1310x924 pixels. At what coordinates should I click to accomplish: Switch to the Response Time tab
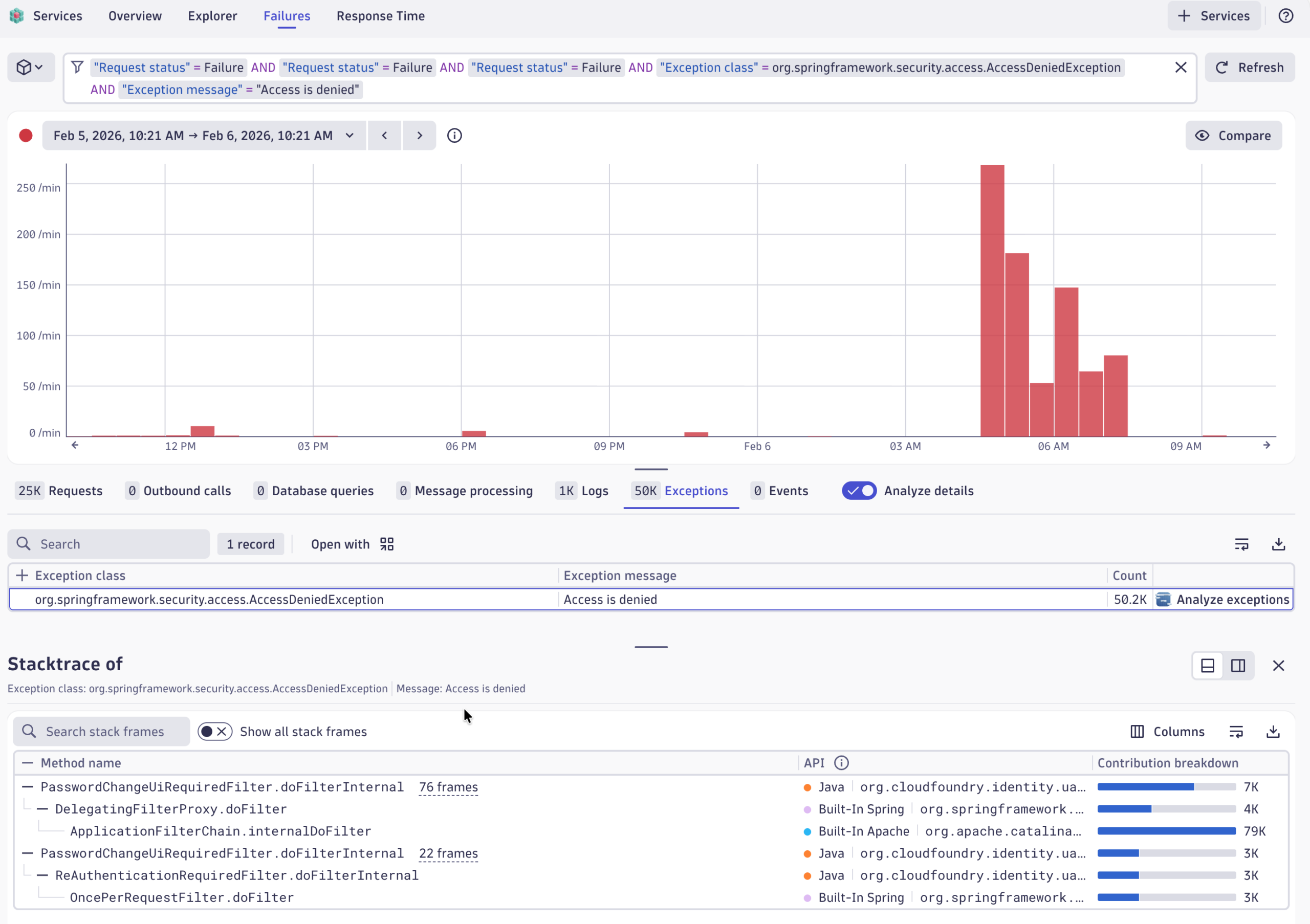pos(380,16)
